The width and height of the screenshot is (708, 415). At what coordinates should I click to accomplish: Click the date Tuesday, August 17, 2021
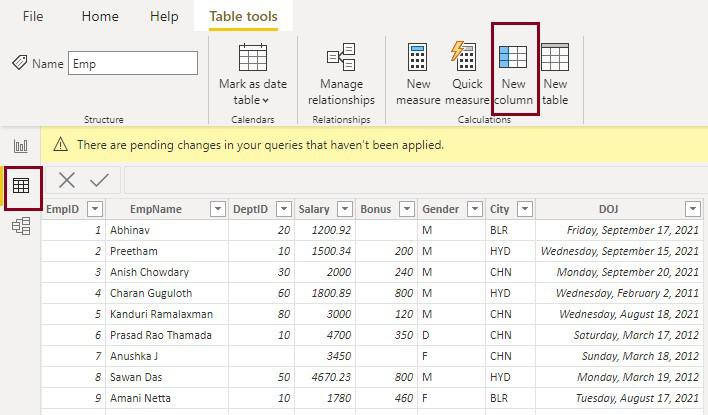point(637,398)
